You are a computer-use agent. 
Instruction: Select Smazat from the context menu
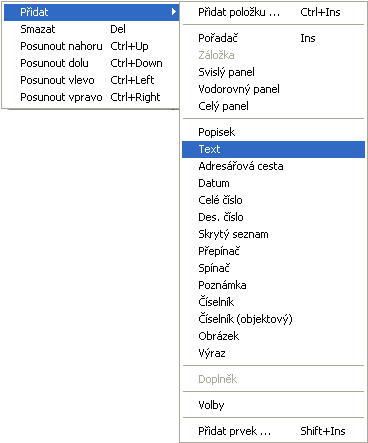pyautogui.click(x=91, y=29)
